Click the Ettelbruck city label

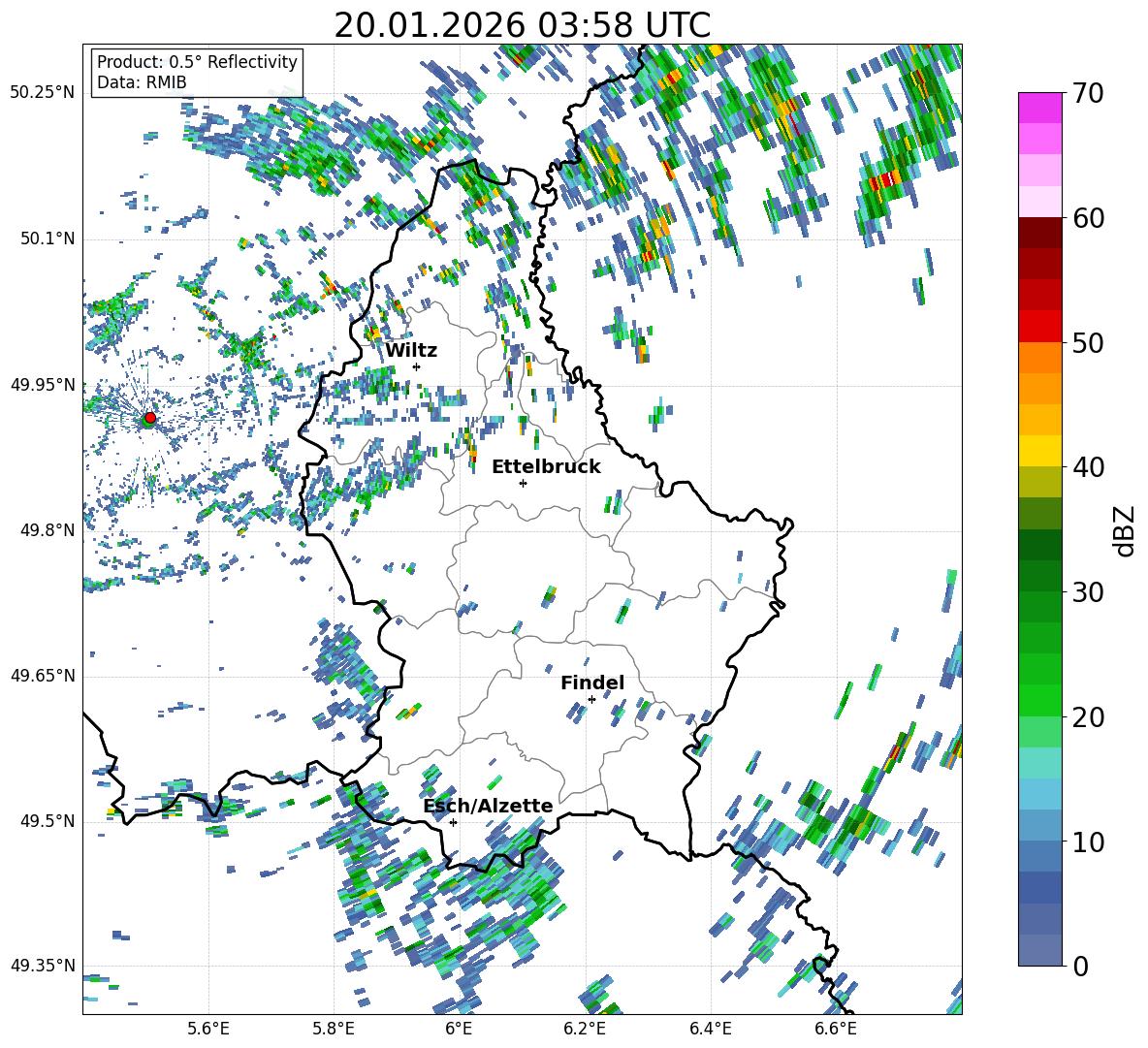pos(546,467)
